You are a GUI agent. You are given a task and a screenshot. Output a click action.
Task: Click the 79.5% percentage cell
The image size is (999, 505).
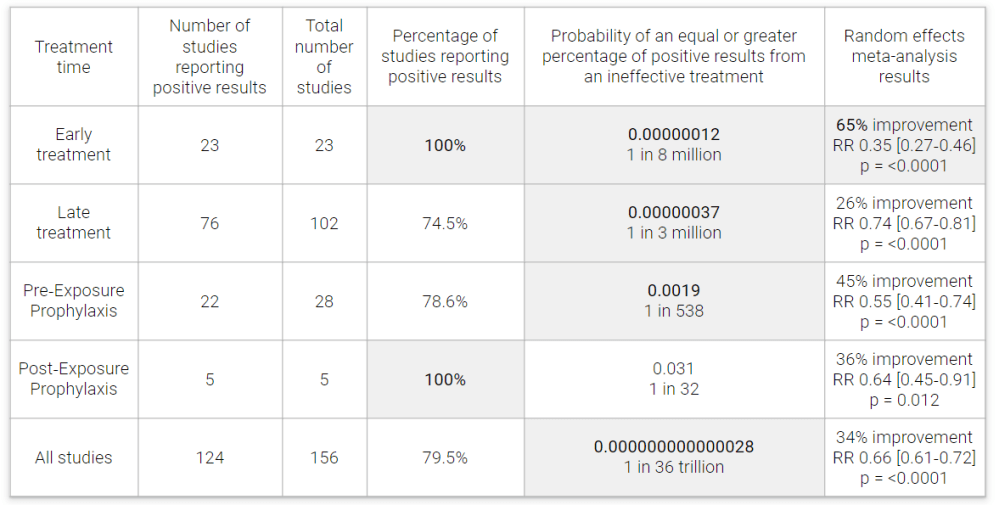445,457
